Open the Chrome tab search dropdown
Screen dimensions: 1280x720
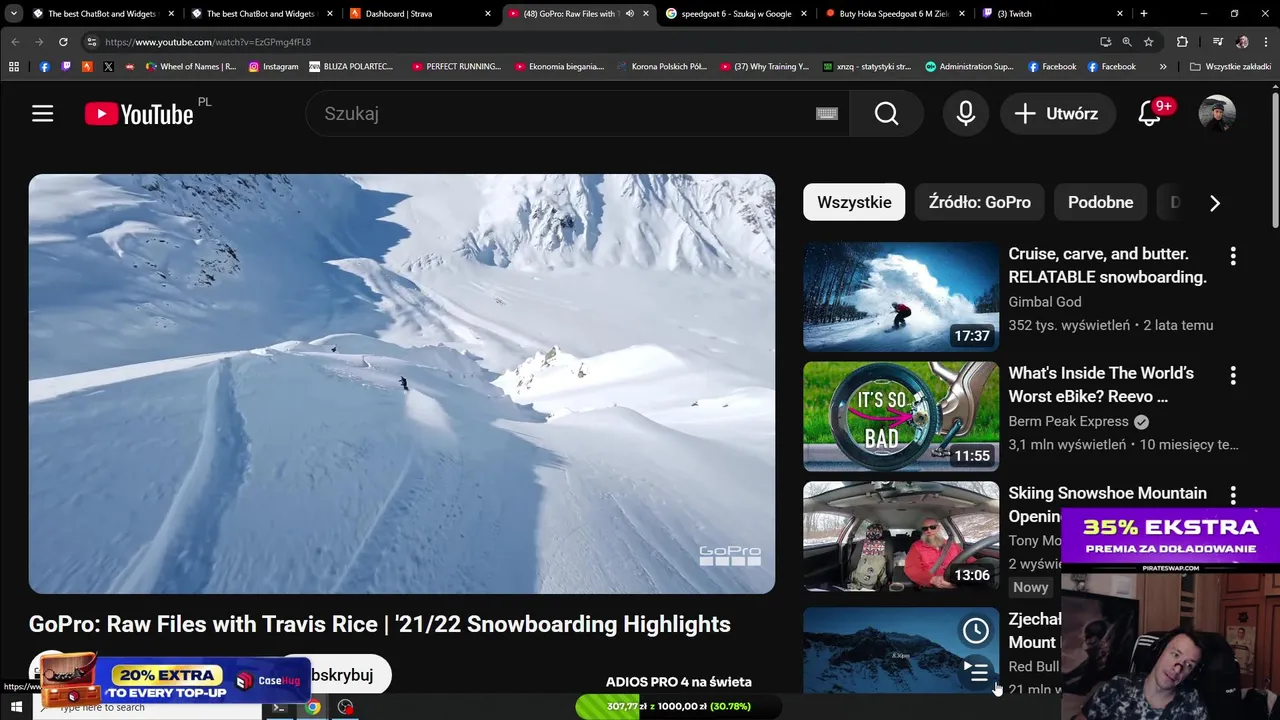coord(13,14)
